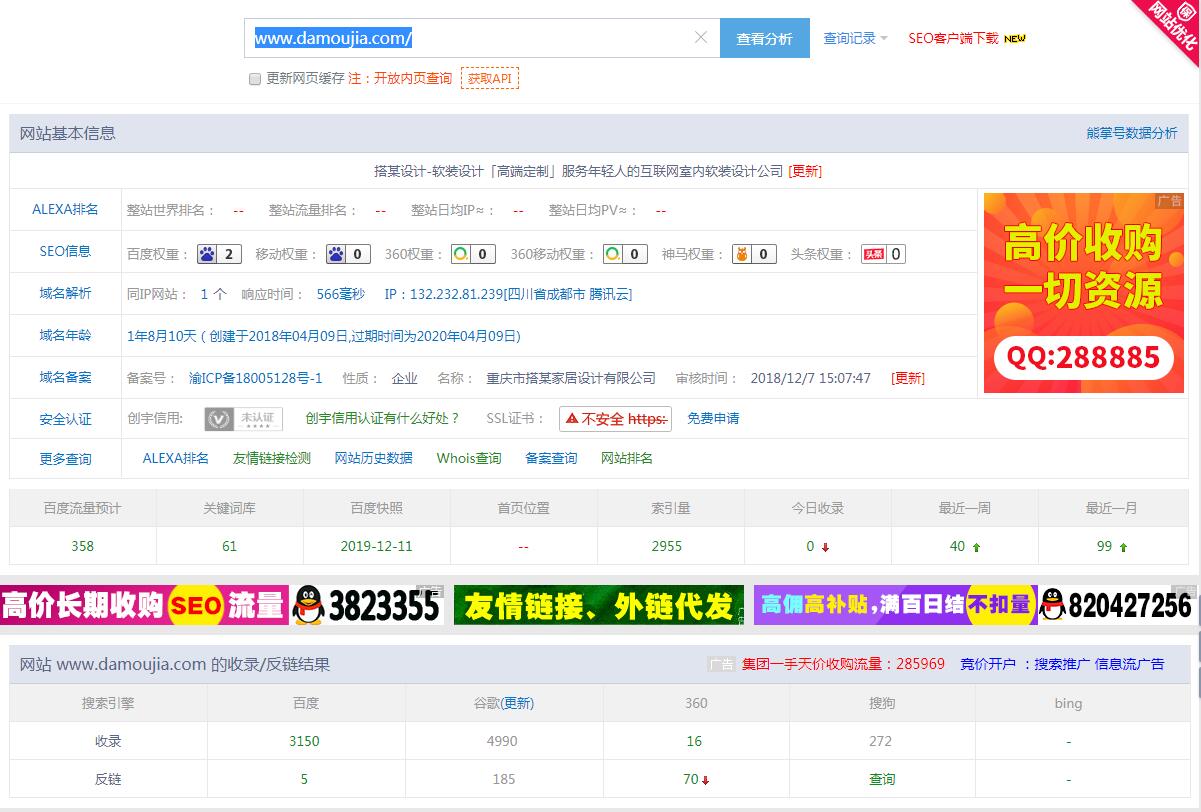Image resolution: width=1201 pixels, height=812 pixels.
Task: Click the 360 weight ring icon after 360权重
Action: pos(473,254)
